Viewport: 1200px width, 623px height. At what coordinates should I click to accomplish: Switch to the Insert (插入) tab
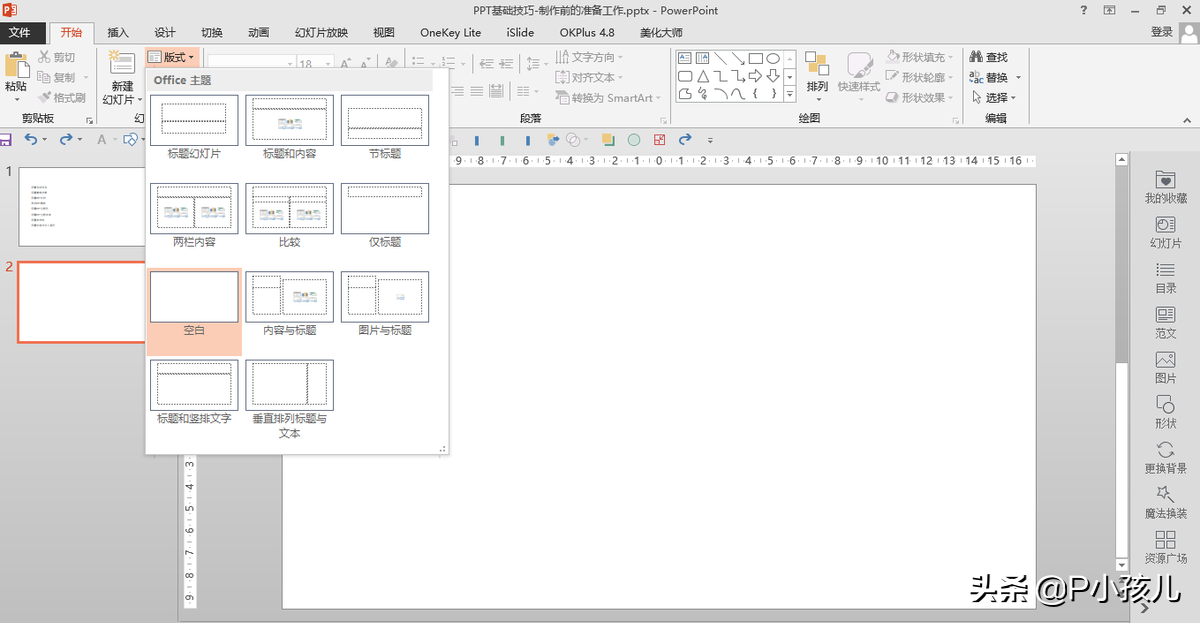(118, 32)
